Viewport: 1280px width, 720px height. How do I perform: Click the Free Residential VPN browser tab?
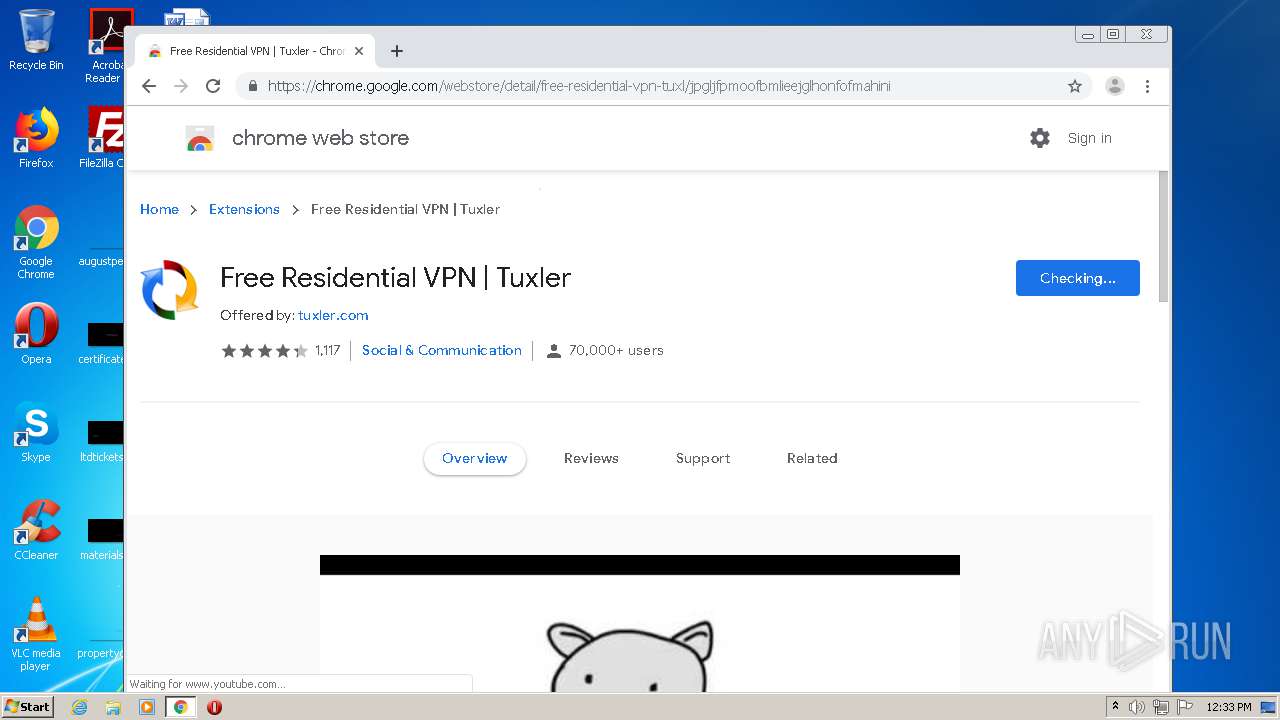tap(255, 51)
